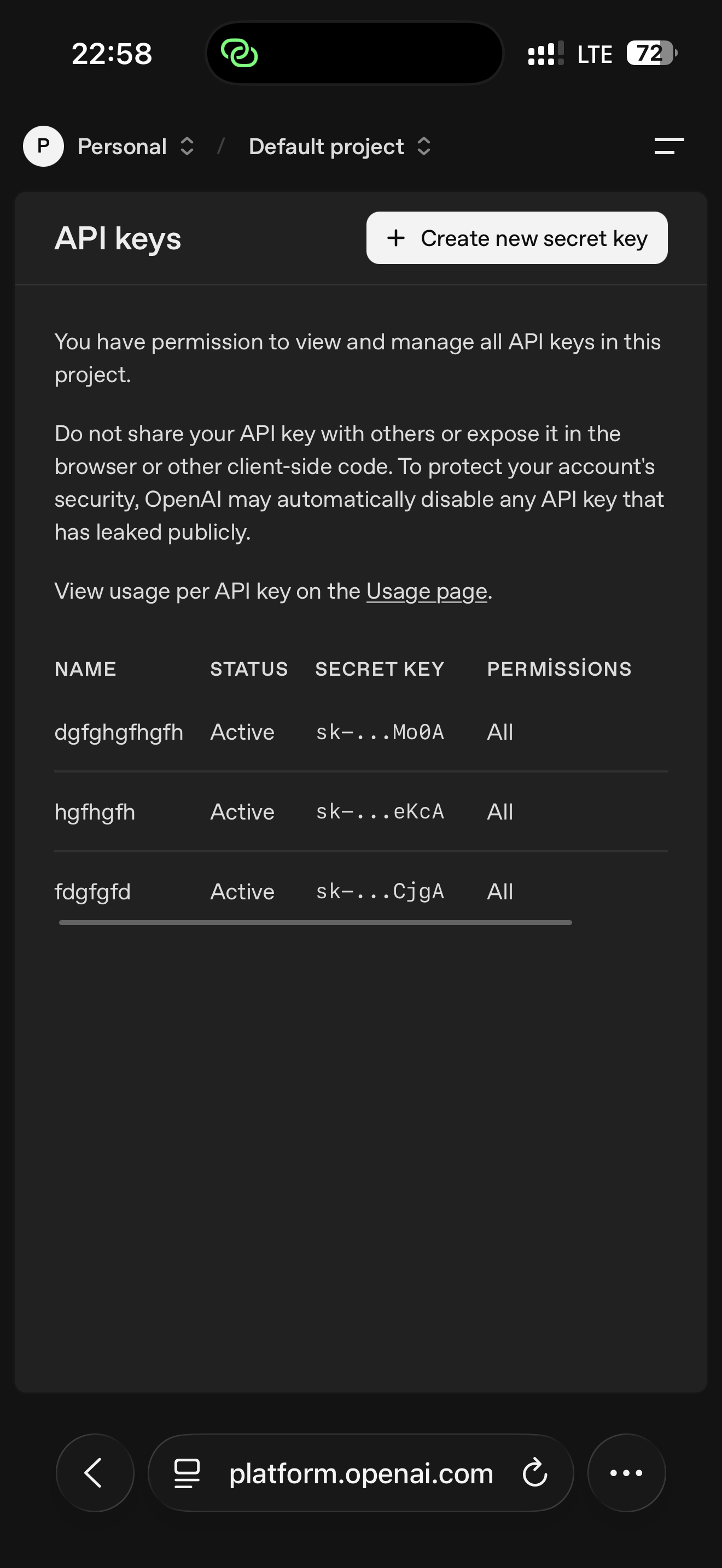The height and width of the screenshot is (1568, 722).
Task: Tap the PERMISSIONS column header
Action: (560, 668)
